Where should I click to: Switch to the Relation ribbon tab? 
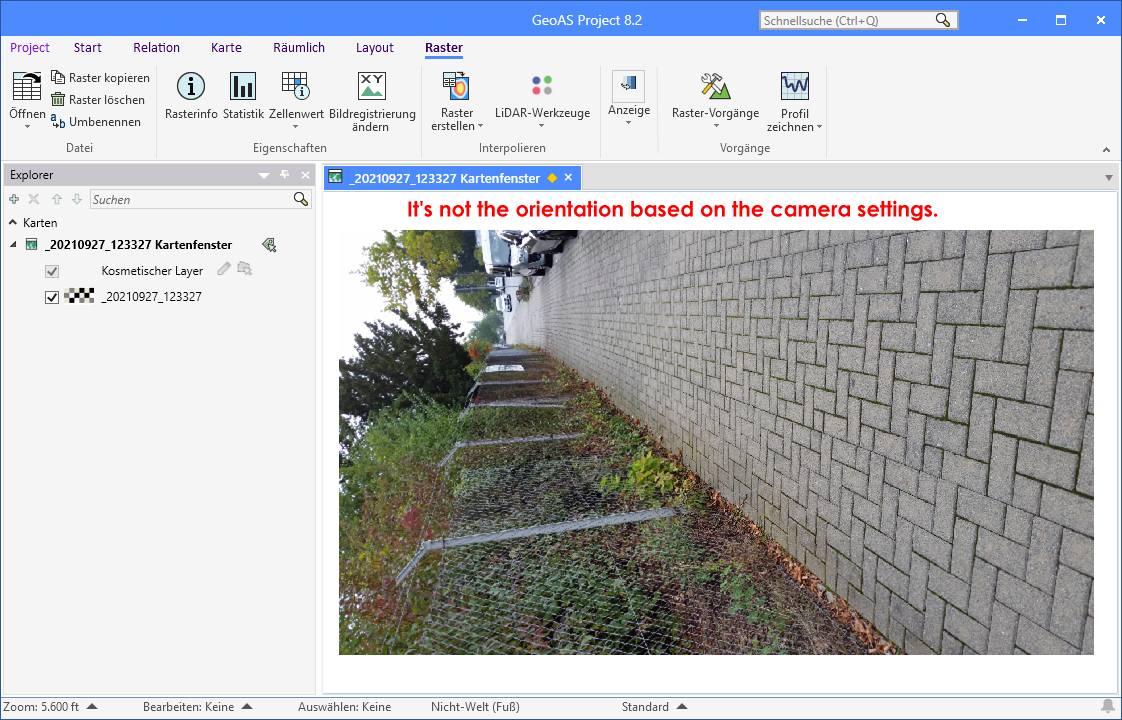coord(156,47)
